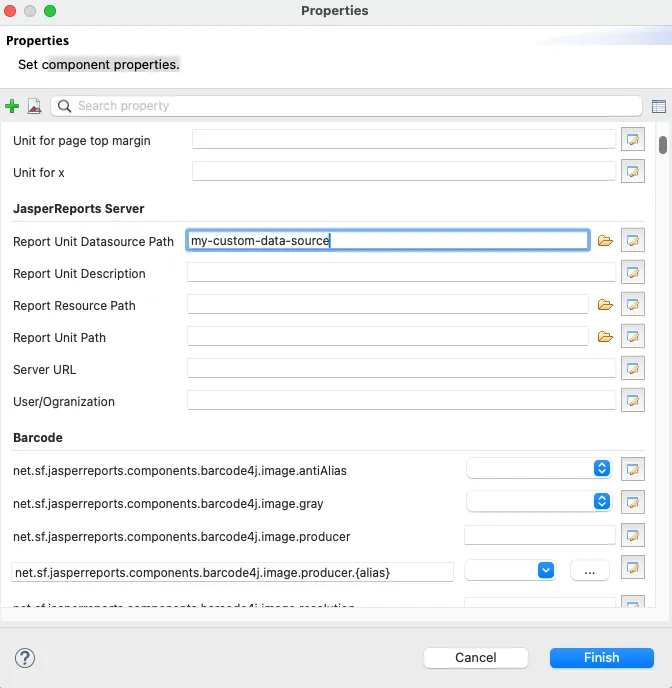Toggle the table view icon right of search
The image size is (672, 688).
[658, 106]
